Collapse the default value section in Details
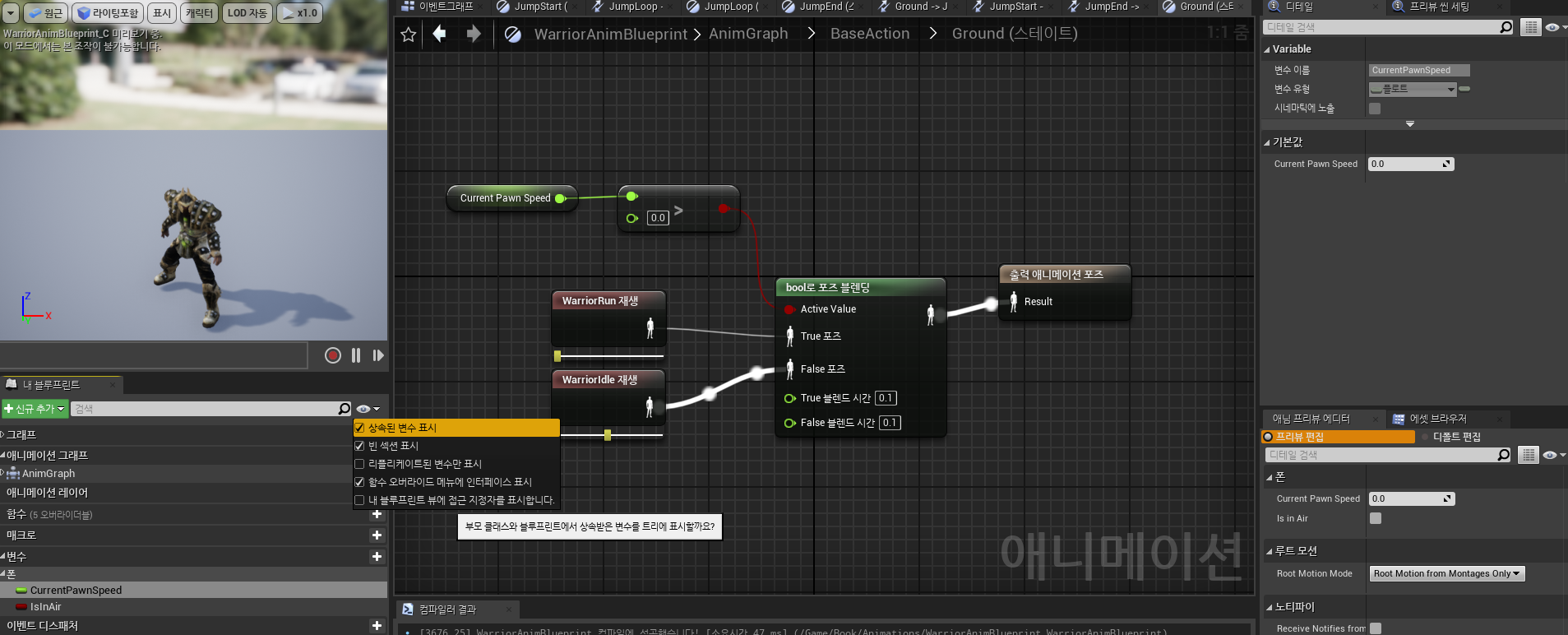1568x635 pixels. (x=1267, y=142)
